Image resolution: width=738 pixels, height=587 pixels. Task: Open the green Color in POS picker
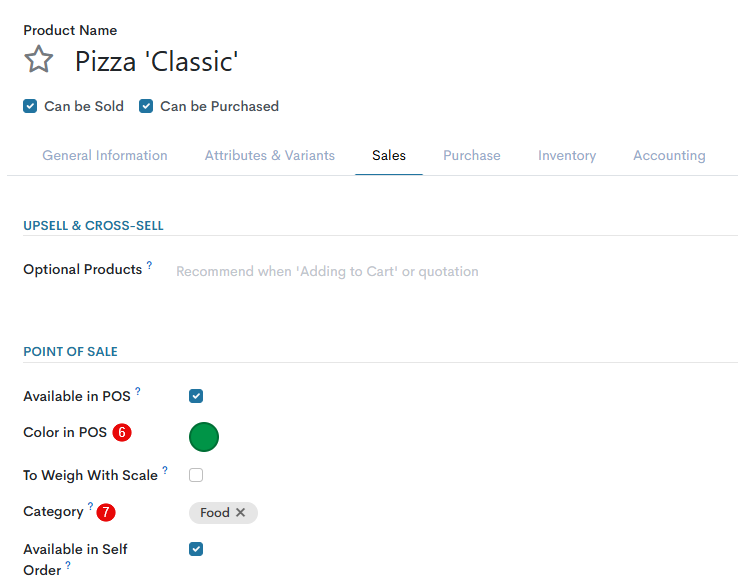(204, 436)
